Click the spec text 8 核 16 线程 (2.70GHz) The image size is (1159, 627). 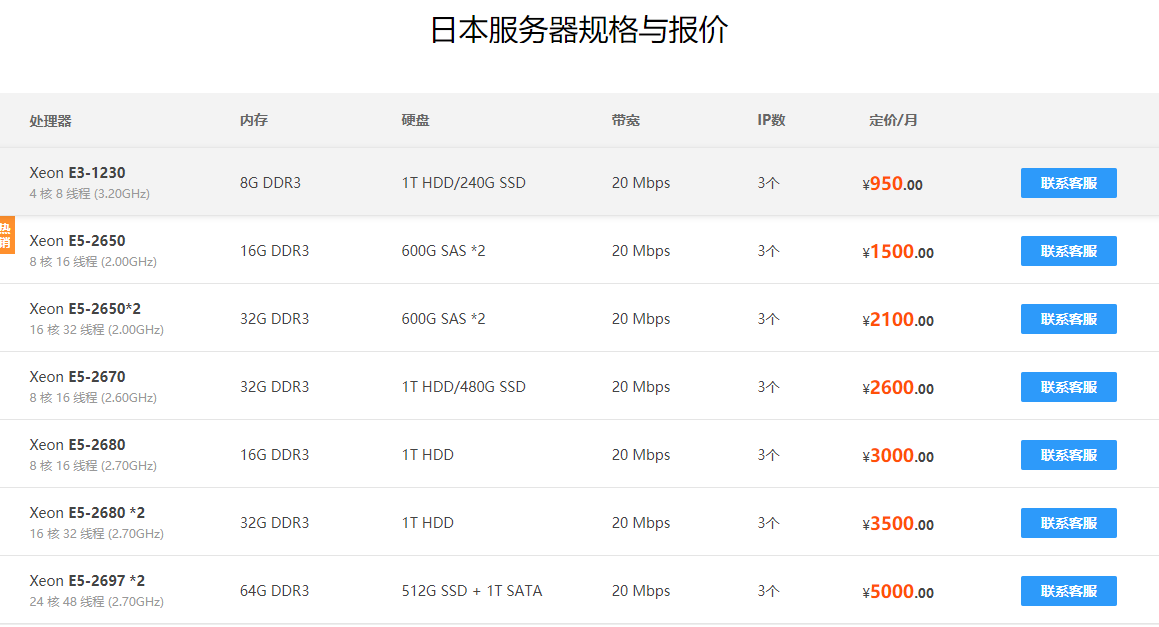pyautogui.click(x=93, y=466)
